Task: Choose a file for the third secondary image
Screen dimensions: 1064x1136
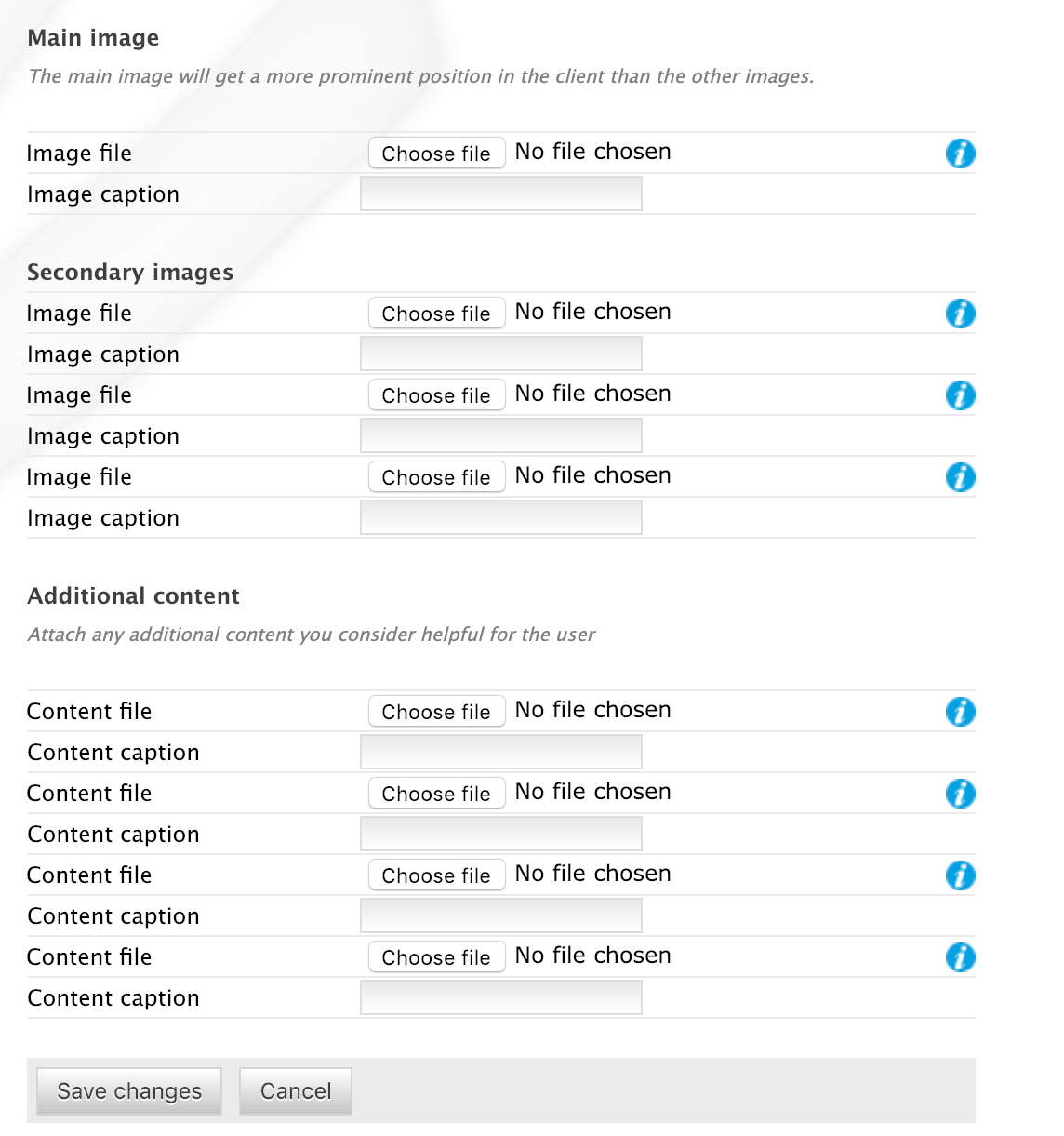Action: 436,476
